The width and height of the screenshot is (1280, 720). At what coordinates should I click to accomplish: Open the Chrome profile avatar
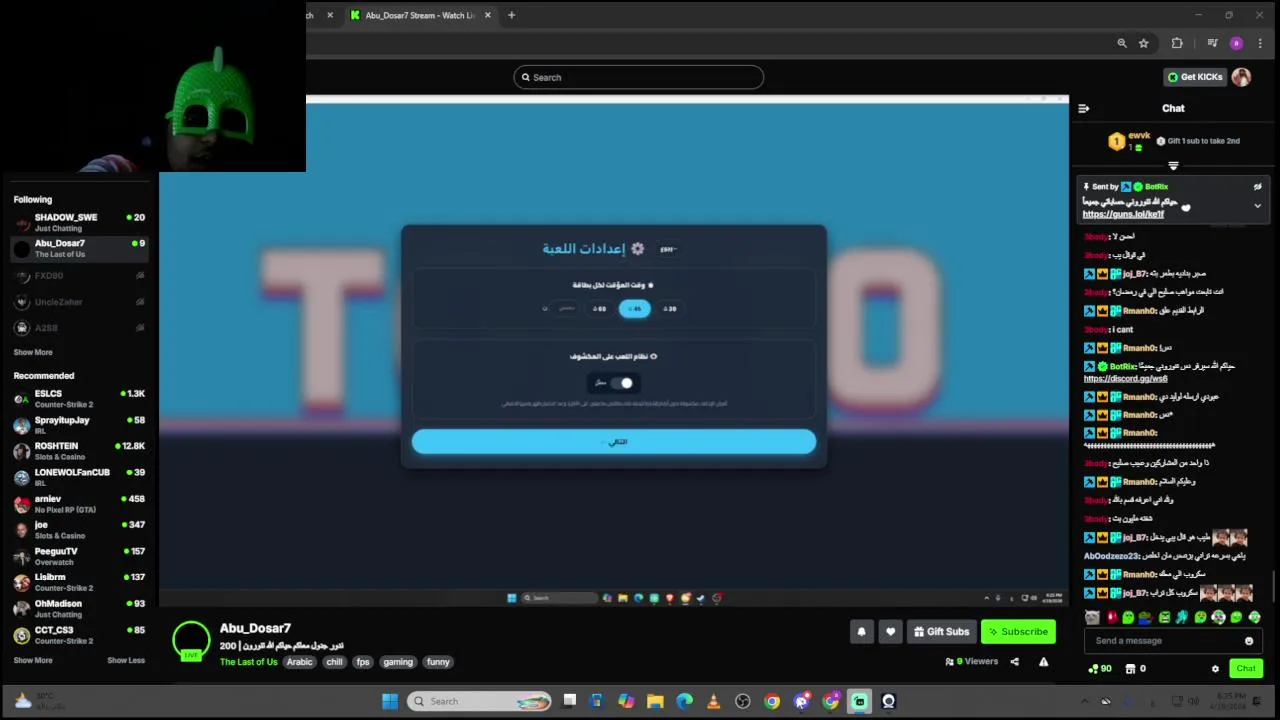tap(1236, 43)
